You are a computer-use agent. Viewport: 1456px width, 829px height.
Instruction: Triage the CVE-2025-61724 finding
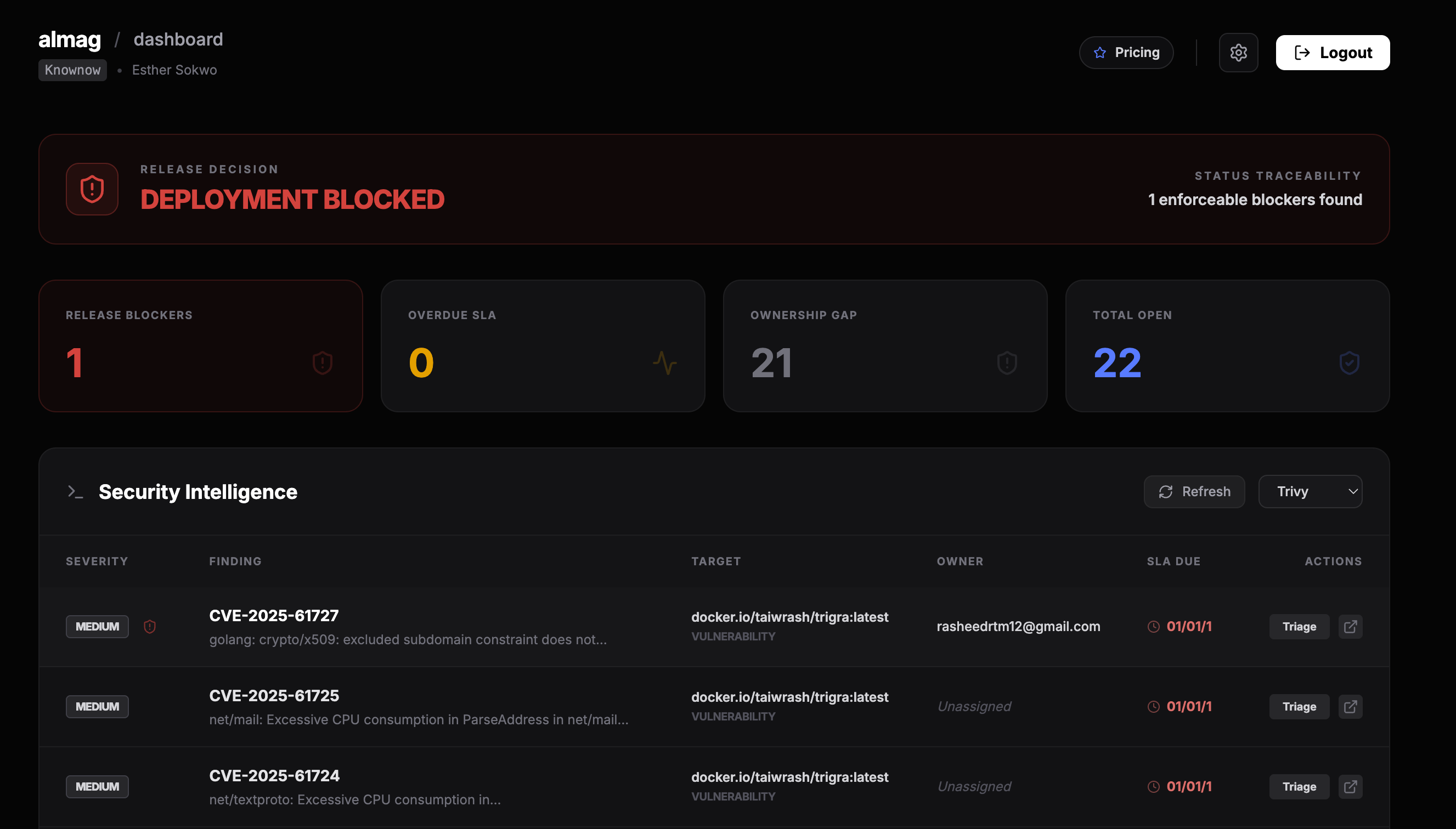pyautogui.click(x=1299, y=786)
